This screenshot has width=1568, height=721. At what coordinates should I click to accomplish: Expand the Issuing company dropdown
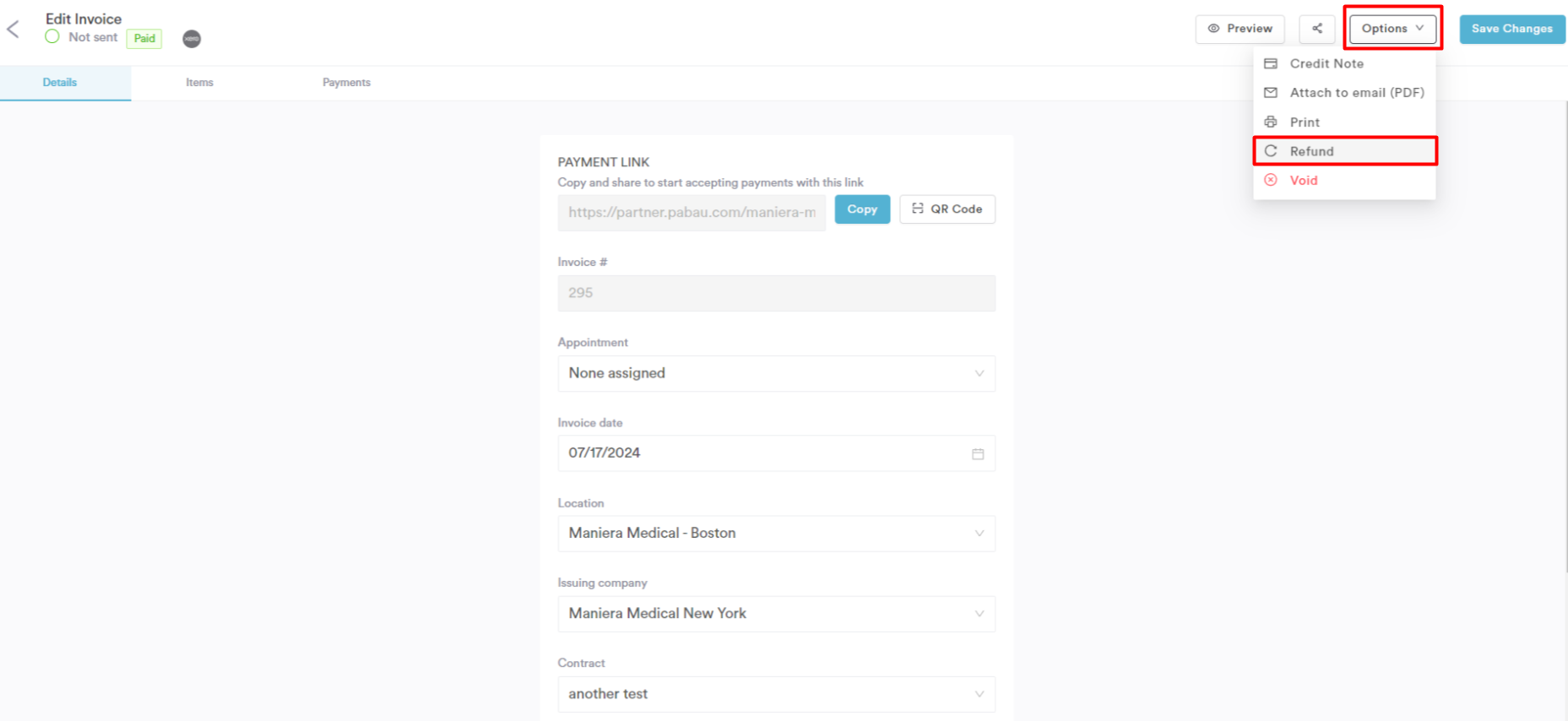(776, 614)
